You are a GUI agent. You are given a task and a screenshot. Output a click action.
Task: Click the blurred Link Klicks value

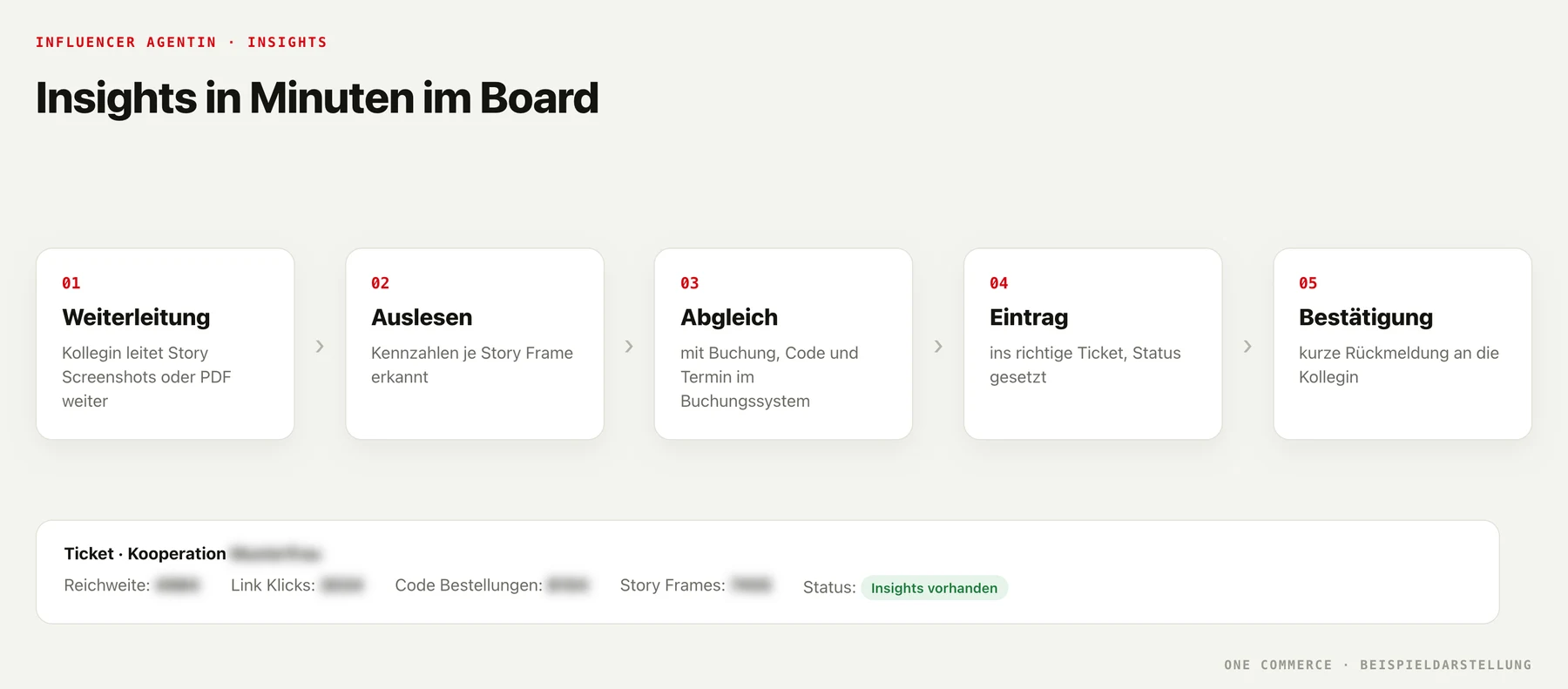tap(342, 585)
